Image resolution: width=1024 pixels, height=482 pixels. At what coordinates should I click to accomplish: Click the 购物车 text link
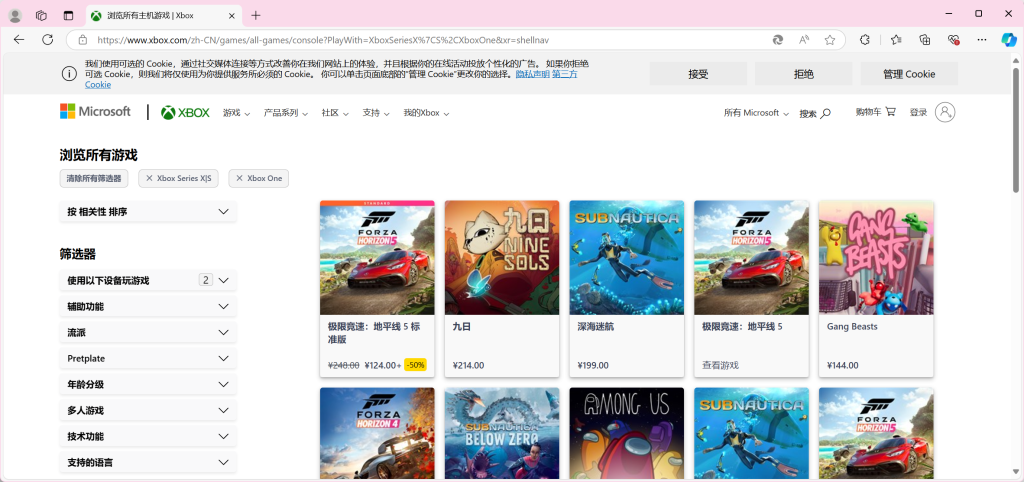pos(869,112)
